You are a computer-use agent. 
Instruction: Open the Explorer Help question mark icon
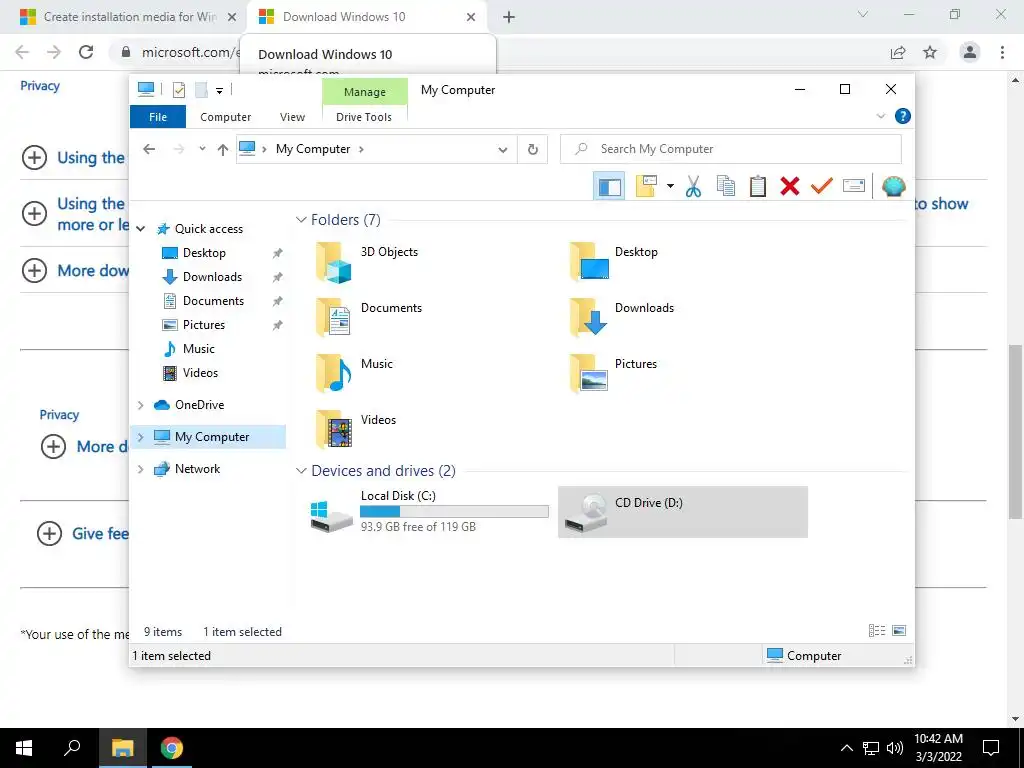(x=903, y=116)
